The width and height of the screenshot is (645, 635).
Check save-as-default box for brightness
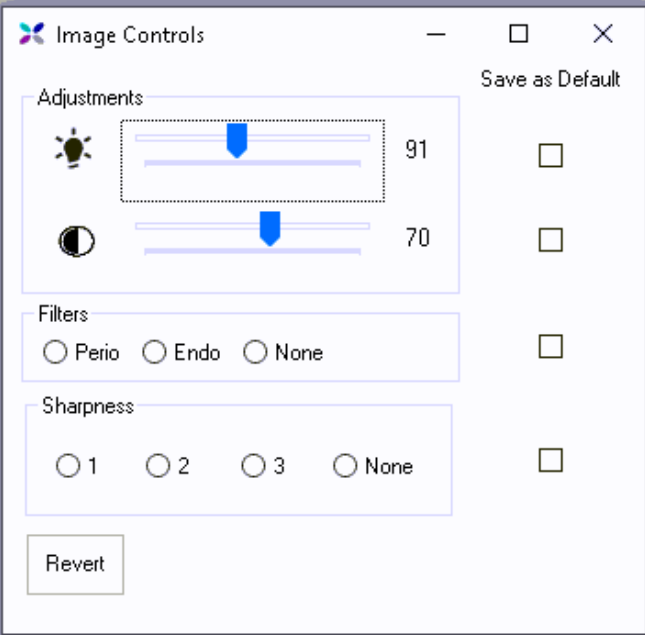click(x=551, y=155)
